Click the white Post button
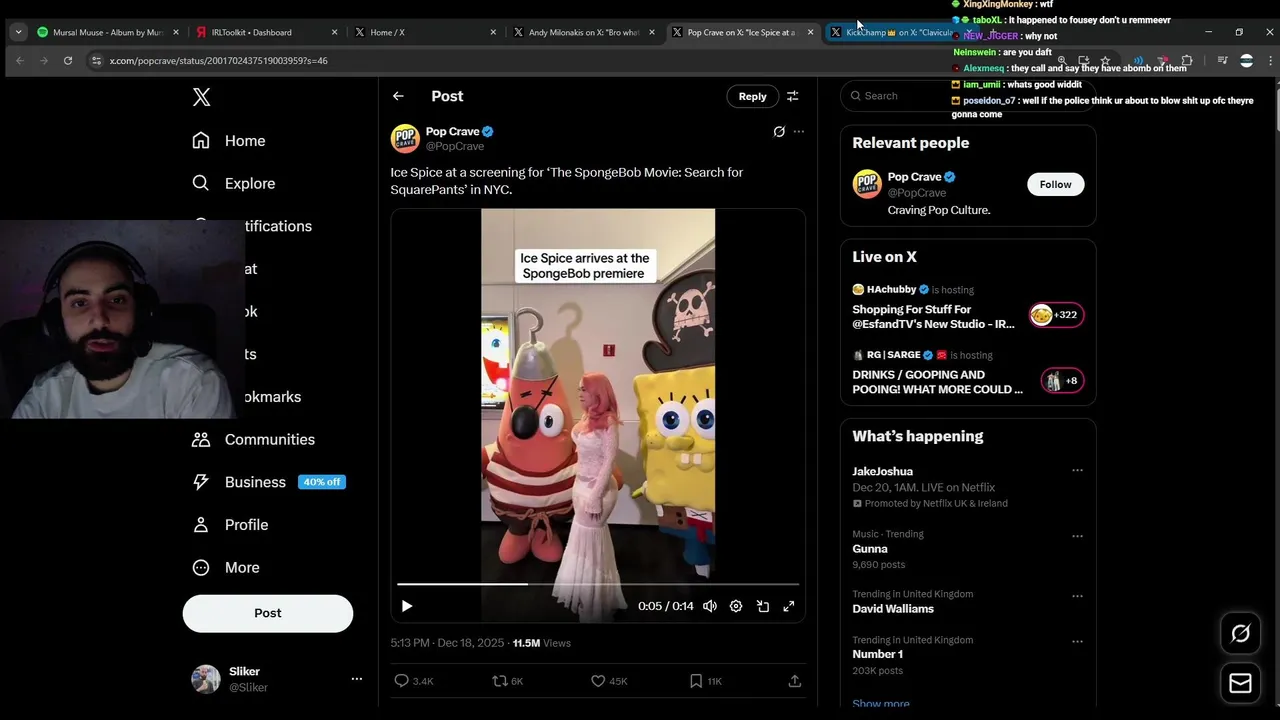 click(268, 613)
